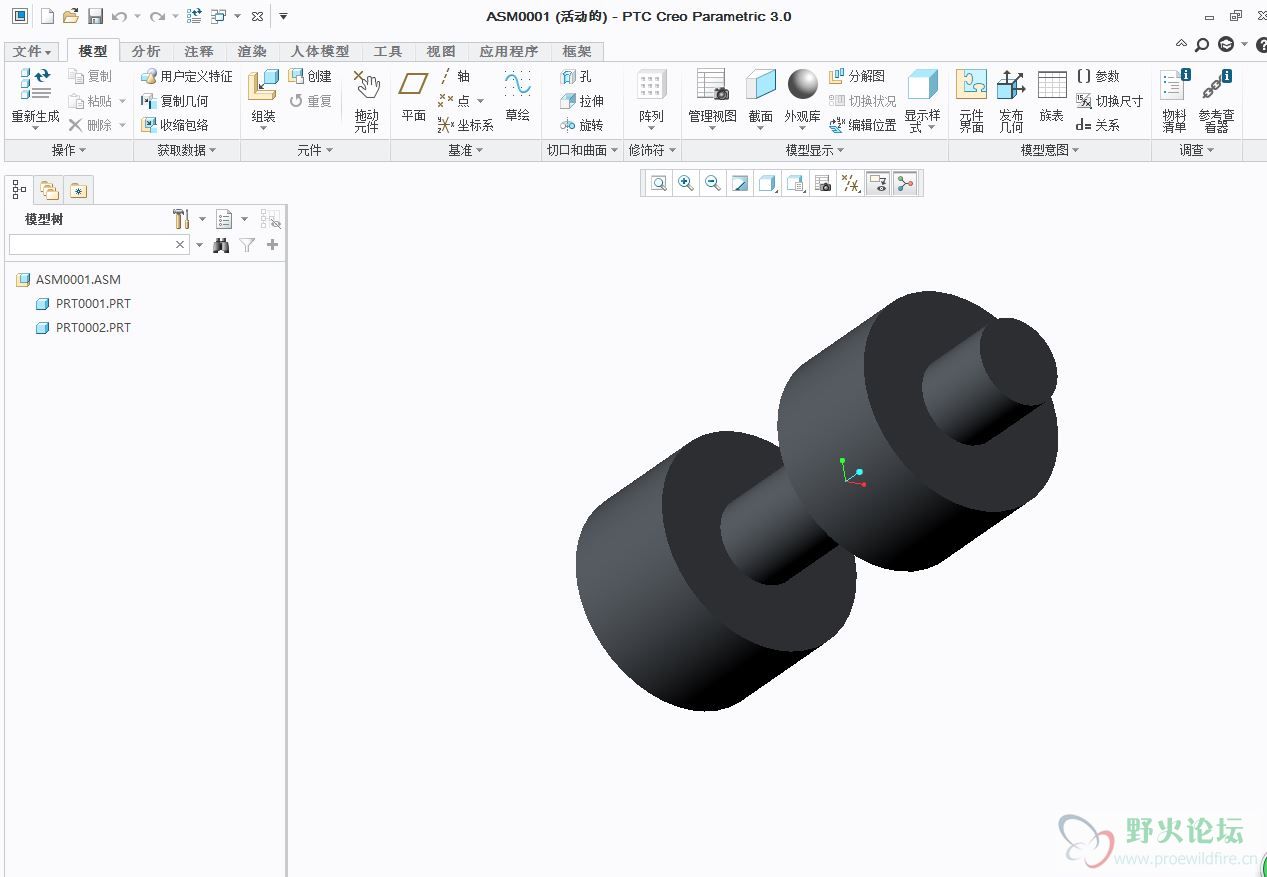Click the 参数 (Parameters) button
The height and width of the screenshot is (877, 1267).
1098,76
